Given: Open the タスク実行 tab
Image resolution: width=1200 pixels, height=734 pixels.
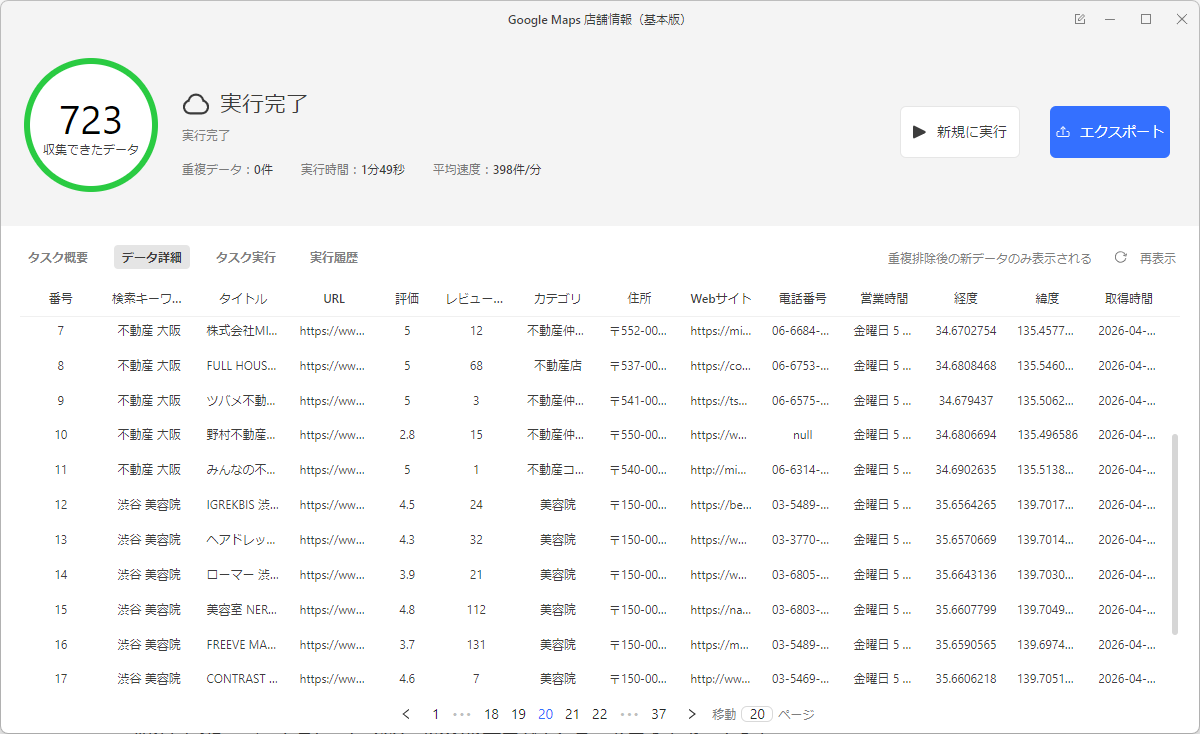Looking at the screenshot, I should pos(246,258).
